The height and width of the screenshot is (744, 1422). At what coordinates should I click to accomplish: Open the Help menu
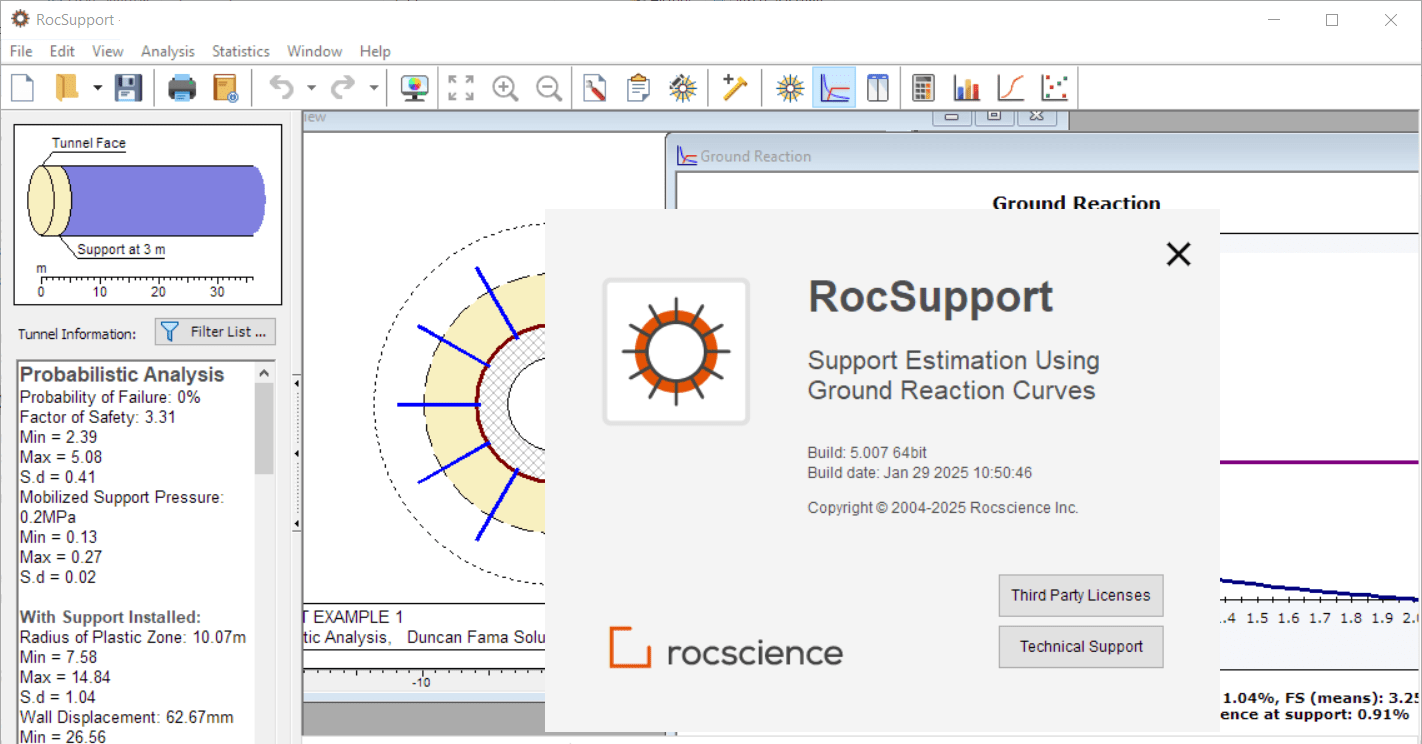pyautogui.click(x=375, y=51)
